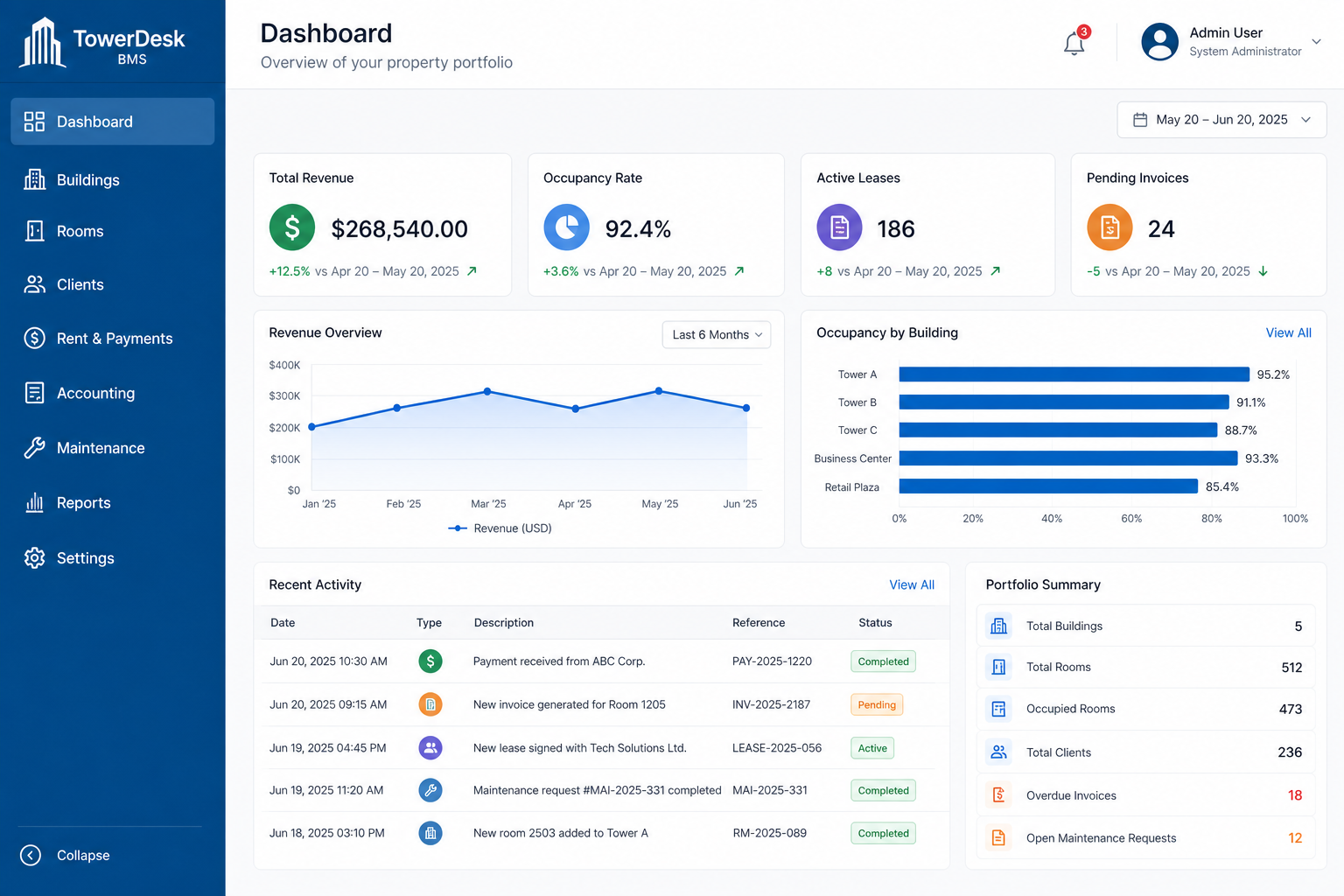
Task: Click the Collapse label in sidebar
Action: point(83,855)
